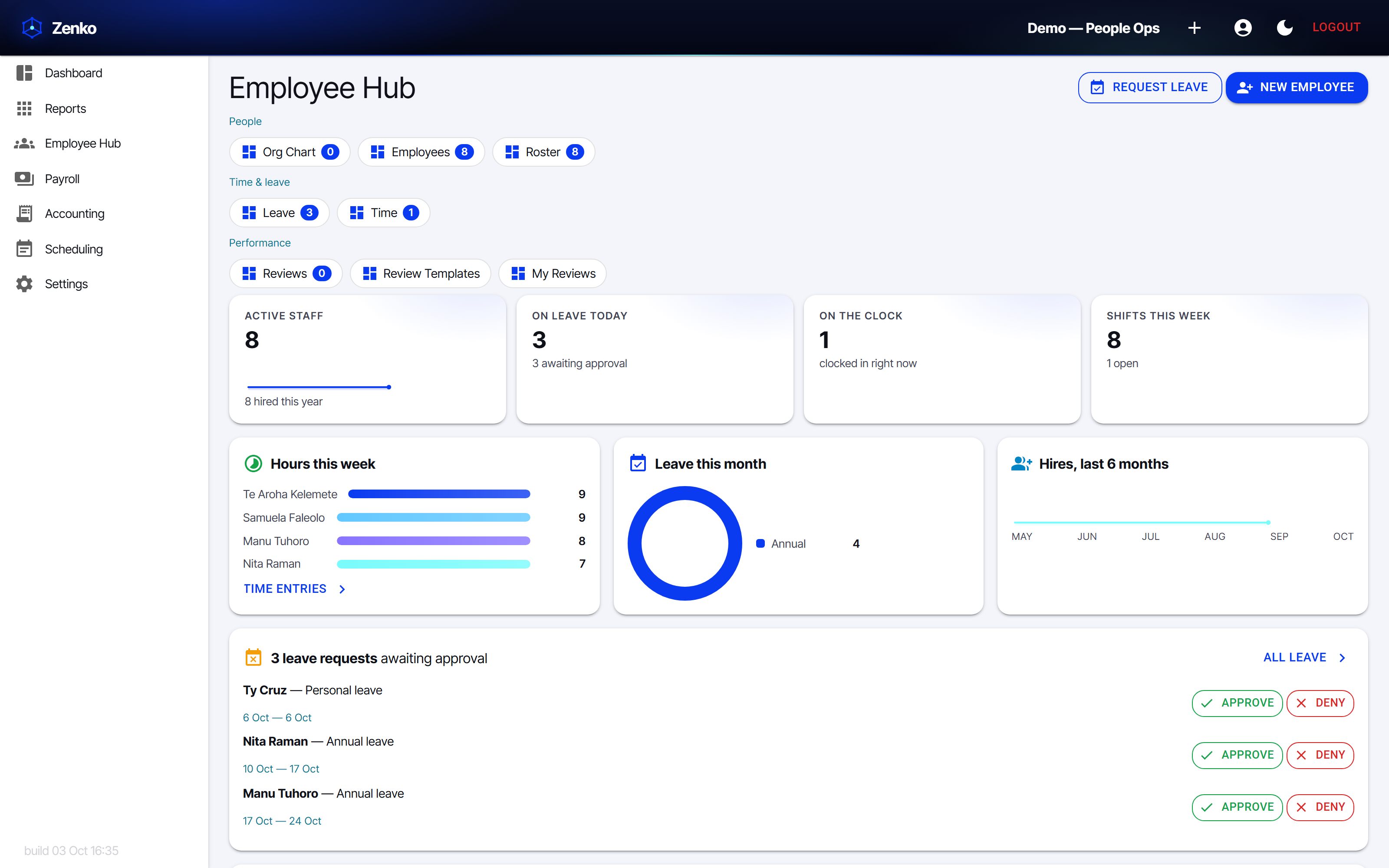Click the leave requests calendar-x icon
This screenshot has width=1389, height=868.
coord(253,658)
